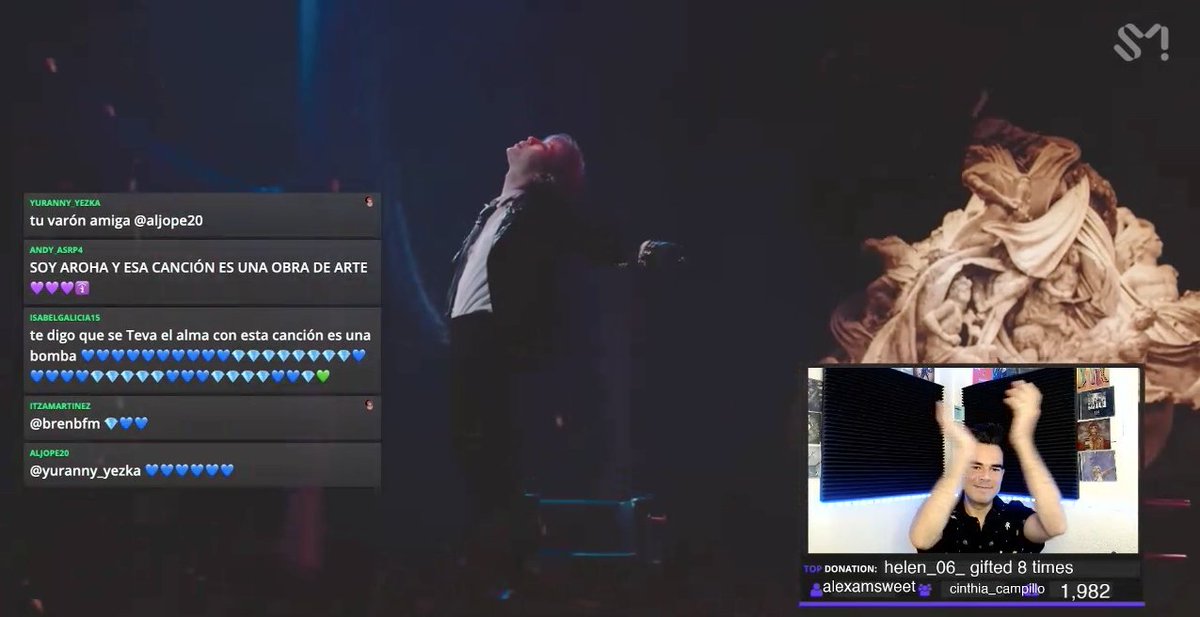Screen dimensions: 1200x617
Task: Click the purple progress bar under the webcam
Action: pos(971,603)
